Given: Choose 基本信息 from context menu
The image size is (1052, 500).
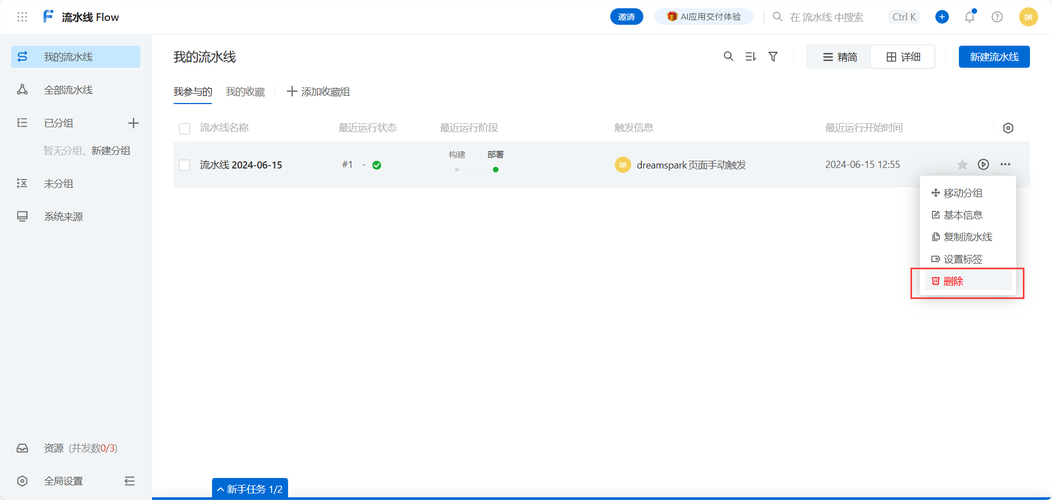Looking at the screenshot, I should 967,215.
